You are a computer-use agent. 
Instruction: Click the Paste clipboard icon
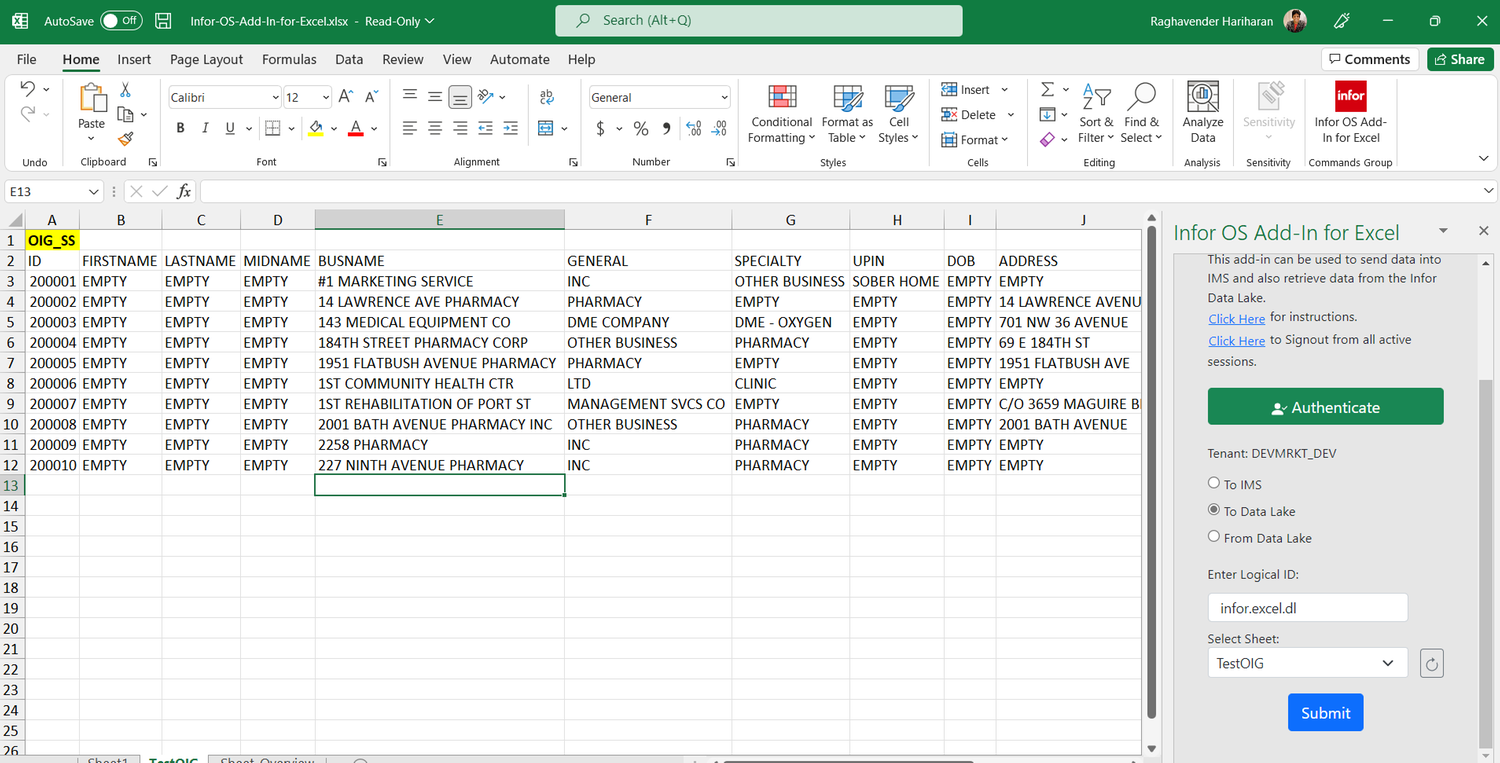click(92, 98)
